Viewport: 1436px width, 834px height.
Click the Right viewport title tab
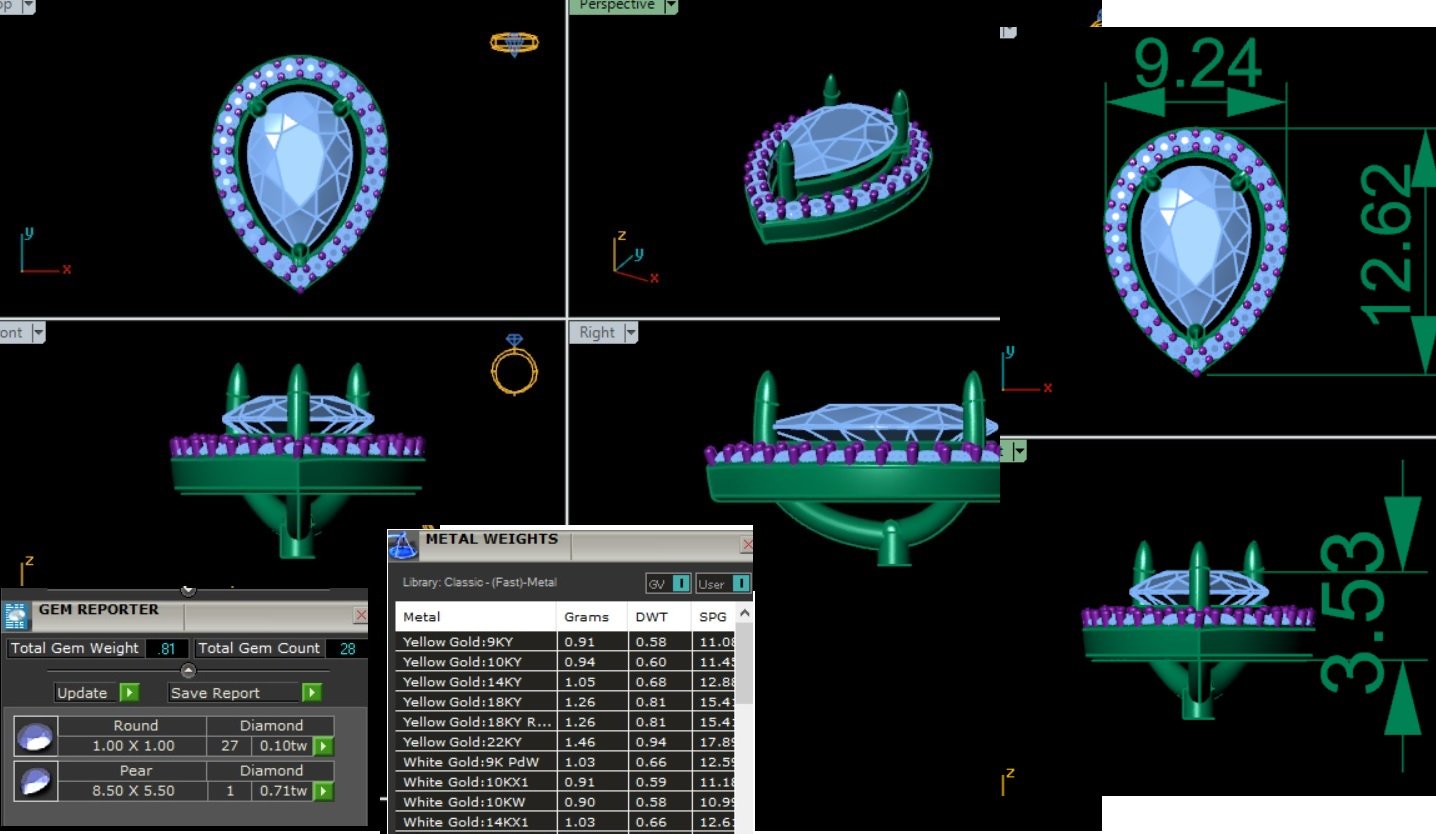click(596, 333)
